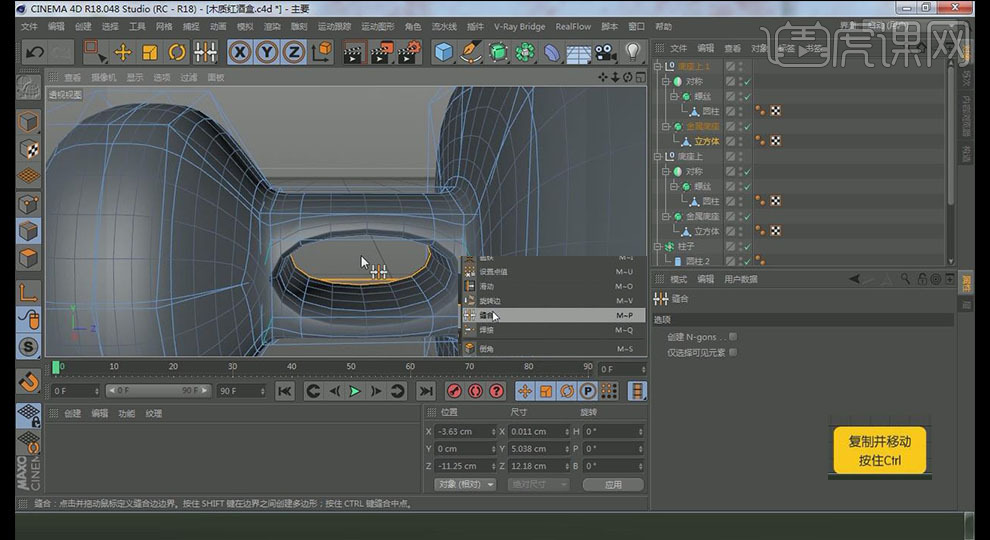Enable 仅选择可见元素 checkbox

point(733,352)
